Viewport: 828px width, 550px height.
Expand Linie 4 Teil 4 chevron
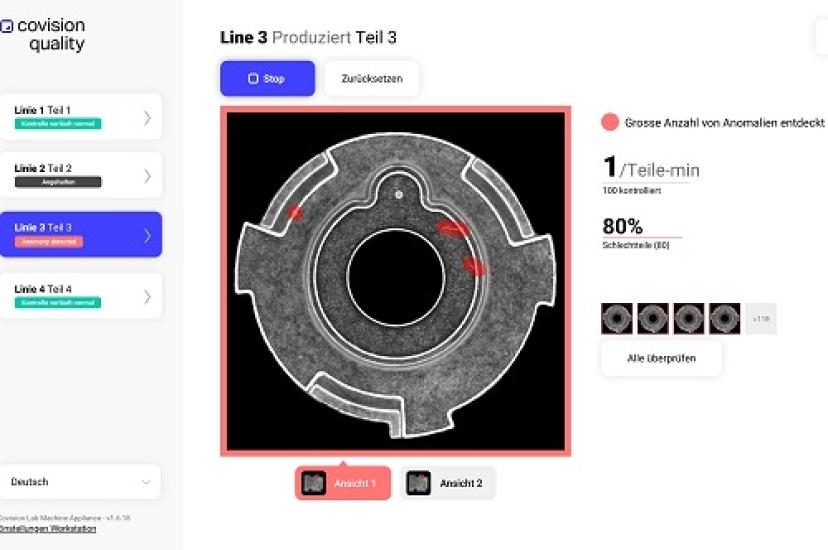[147, 297]
